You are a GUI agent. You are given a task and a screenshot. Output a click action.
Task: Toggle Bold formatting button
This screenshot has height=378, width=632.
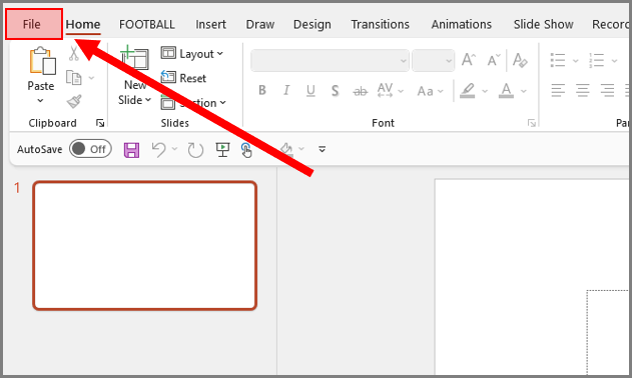[x=262, y=90]
